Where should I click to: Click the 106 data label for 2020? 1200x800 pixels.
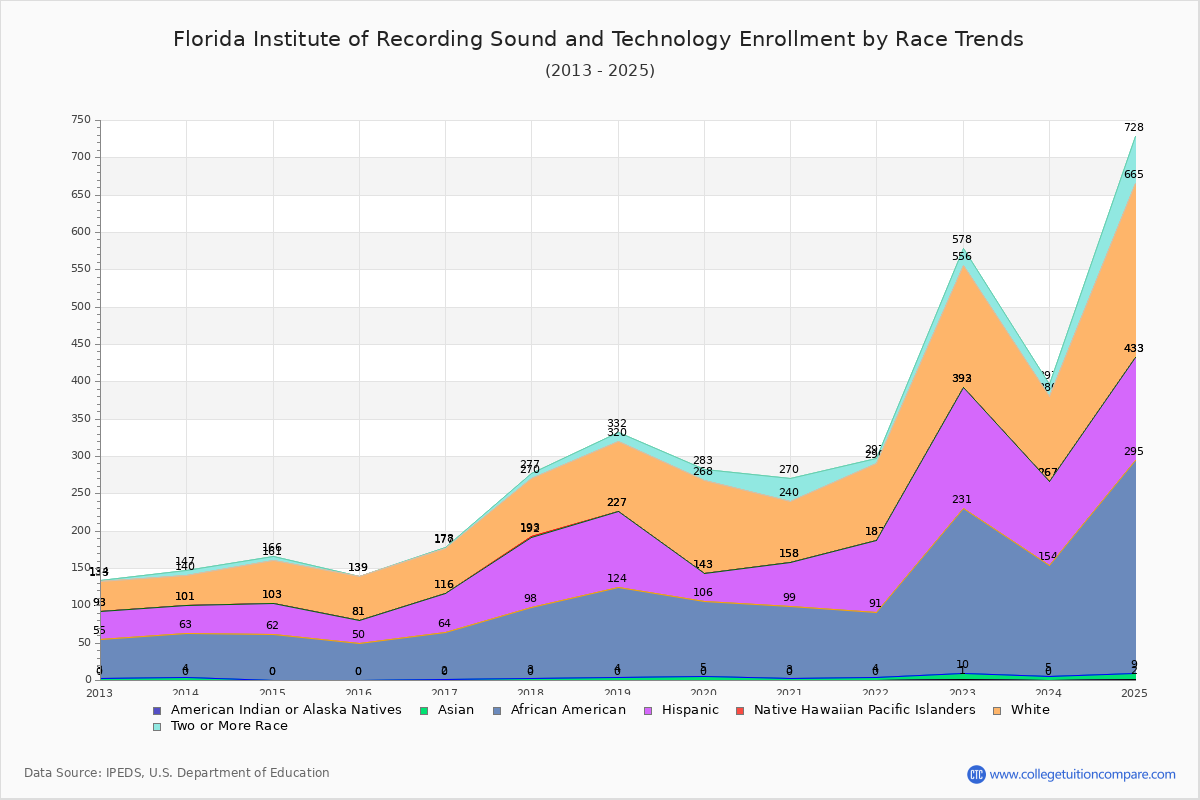point(702,592)
